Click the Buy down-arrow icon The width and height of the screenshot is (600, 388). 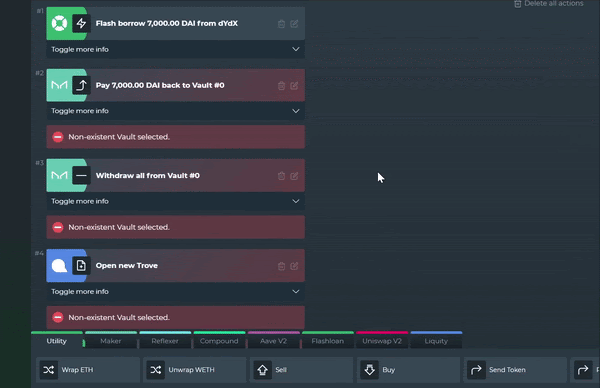click(369, 370)
